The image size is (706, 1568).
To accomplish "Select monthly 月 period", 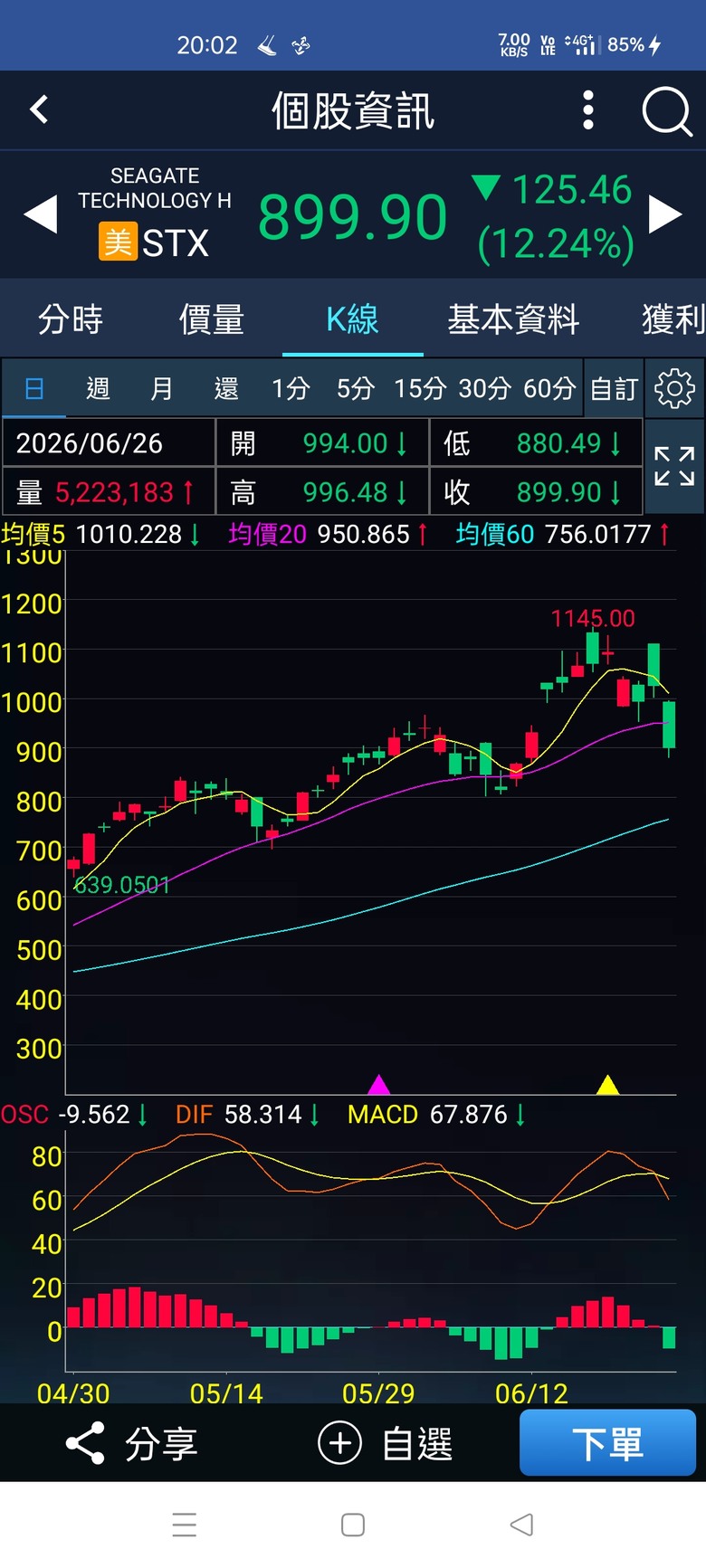I will 162,389.
